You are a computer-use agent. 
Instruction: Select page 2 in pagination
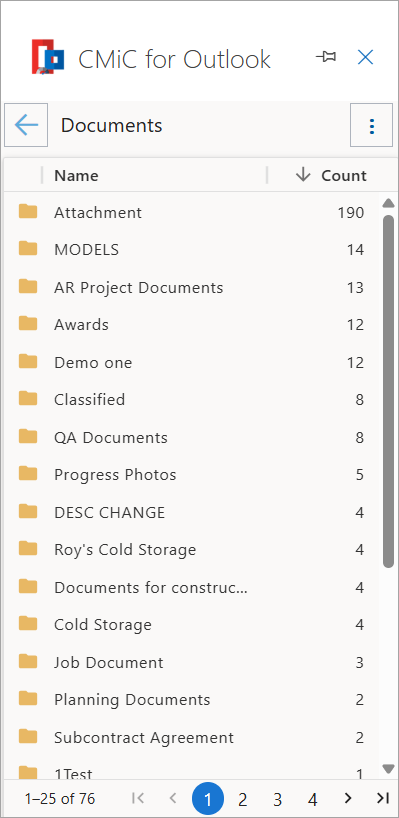243,799
